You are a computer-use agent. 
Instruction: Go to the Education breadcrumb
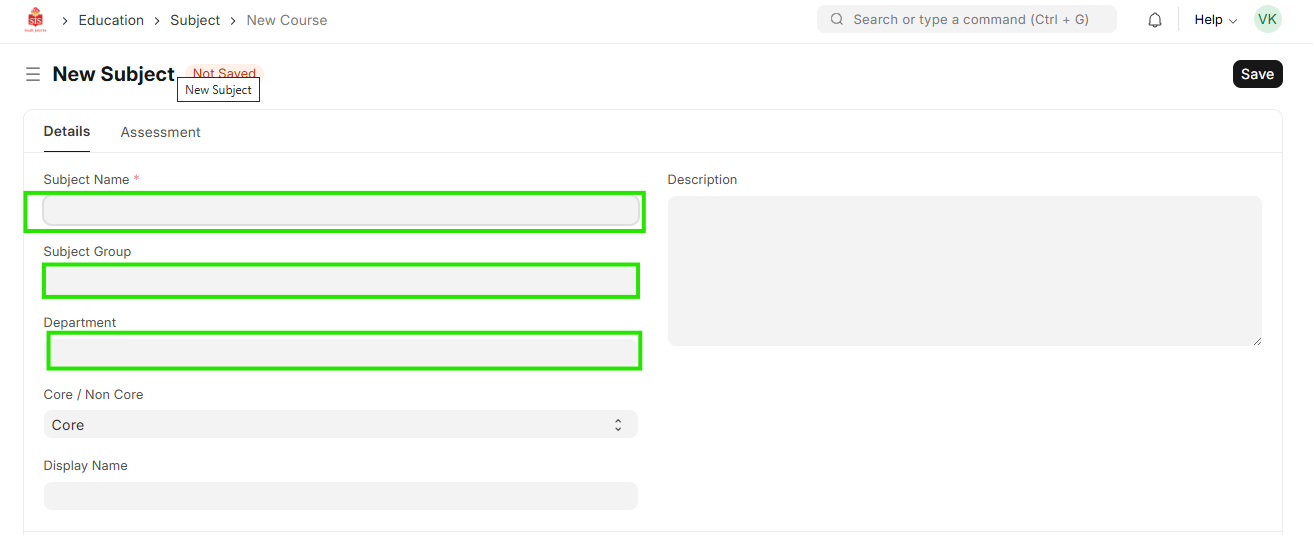[x=111, y=20]
